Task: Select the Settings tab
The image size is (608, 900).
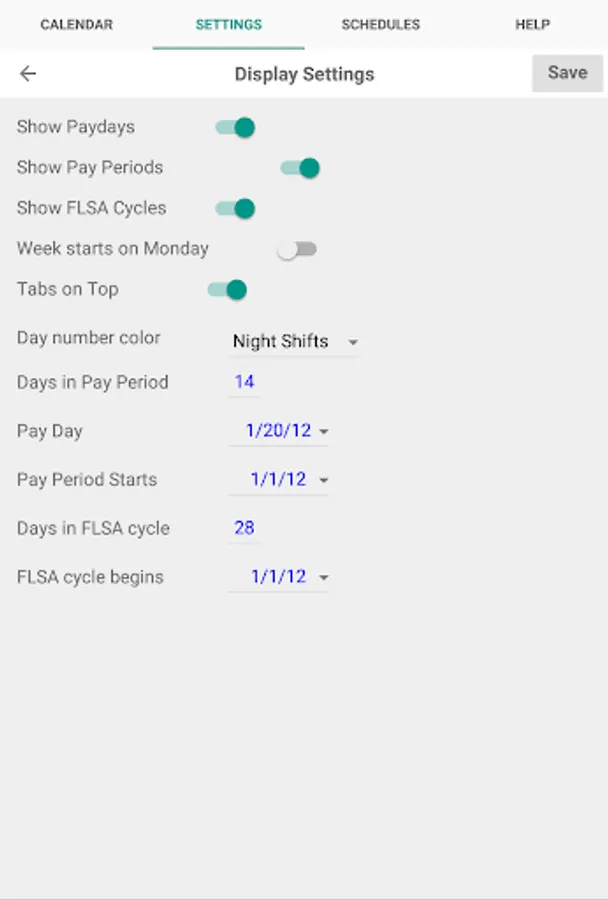Action: pos(228,24)
